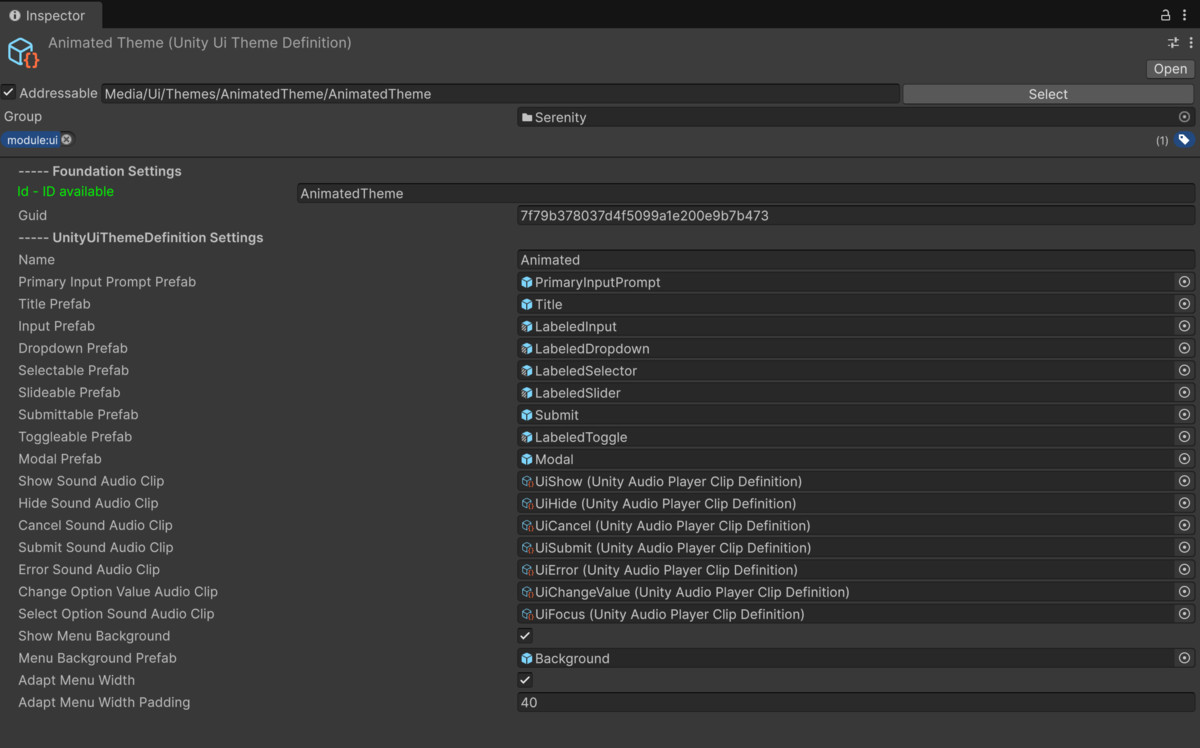The width and height of the screenshot is (1200, 748).
Task: Click the Animated Theme asset cube icon
Action: pos(23,53)
